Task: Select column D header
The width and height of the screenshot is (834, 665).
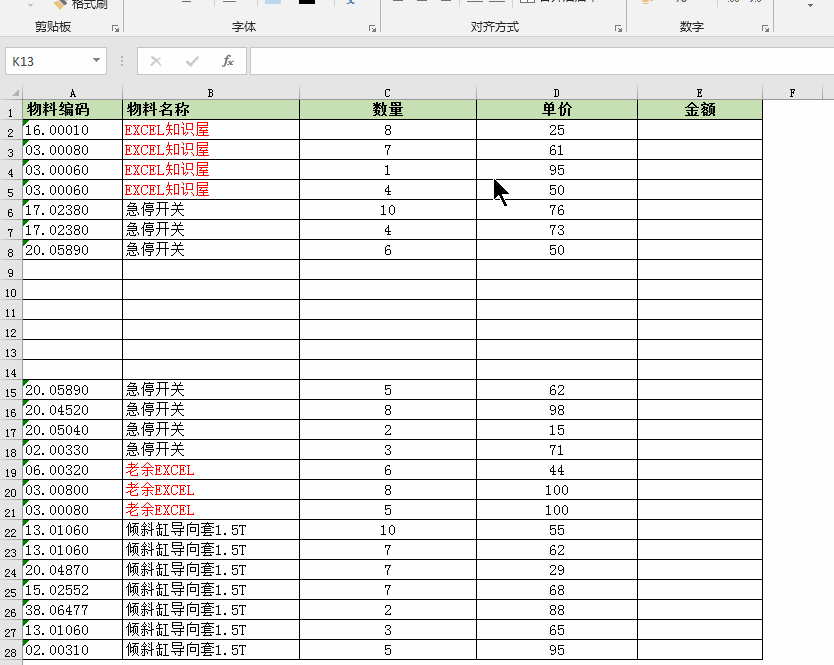Action: [x=556, y=93]
